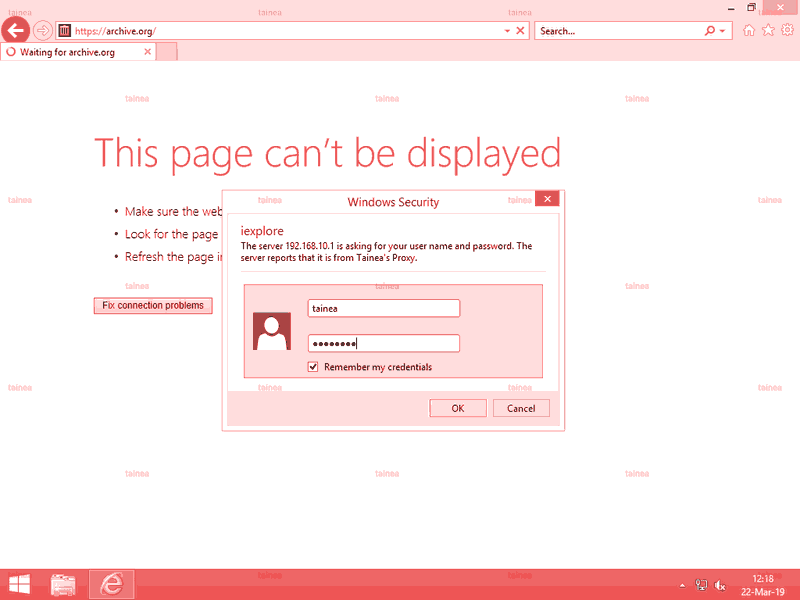Stop loading with the address bar X
Viewport: 800px width, 600px height.
(520, 31)
